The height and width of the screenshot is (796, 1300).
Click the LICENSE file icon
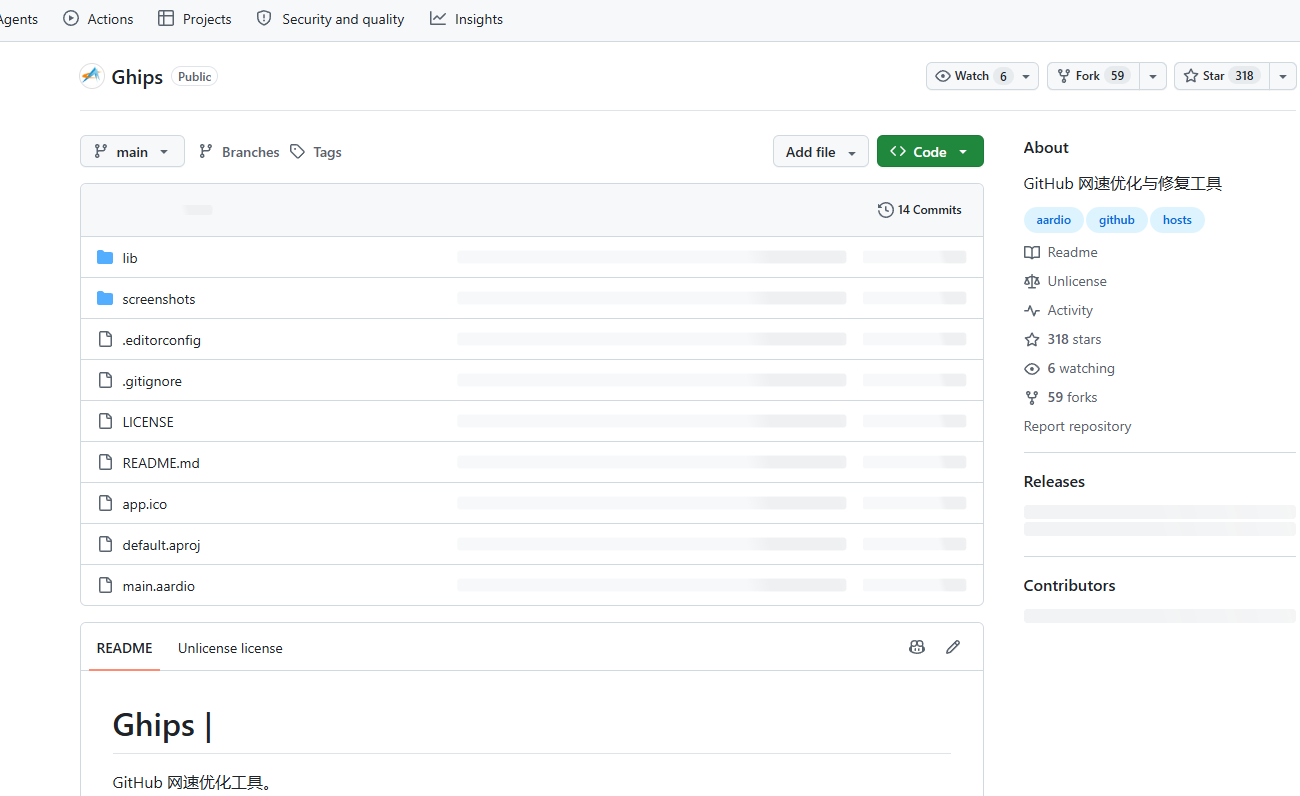tap(105, 422)
